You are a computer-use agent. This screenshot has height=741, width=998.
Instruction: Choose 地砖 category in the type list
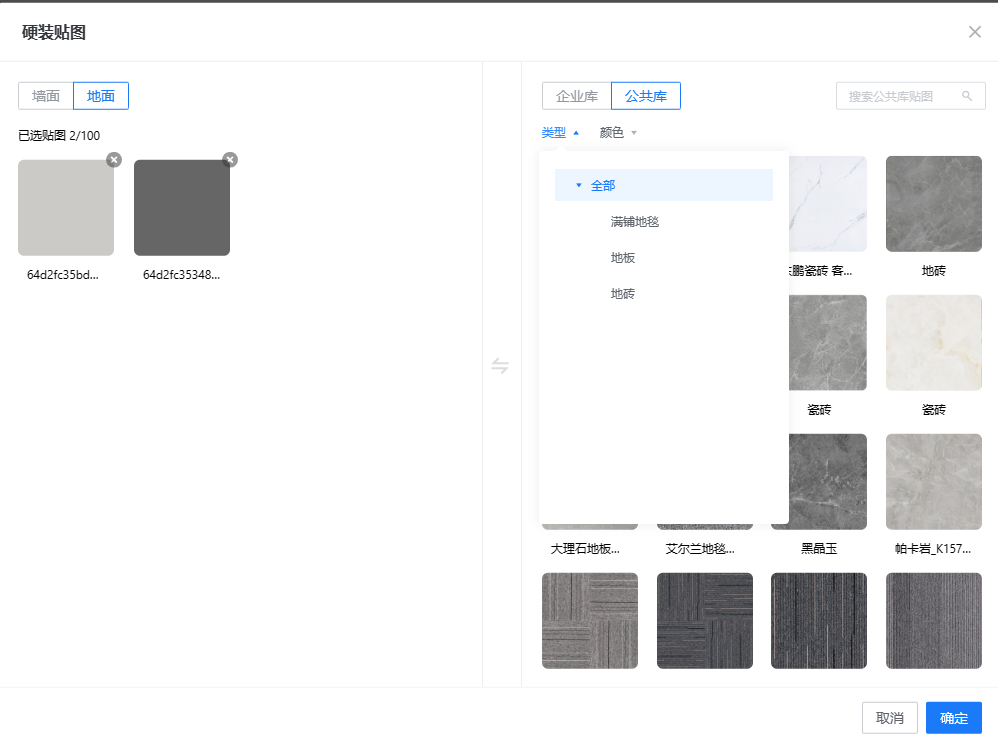click(x=623, y=294)
